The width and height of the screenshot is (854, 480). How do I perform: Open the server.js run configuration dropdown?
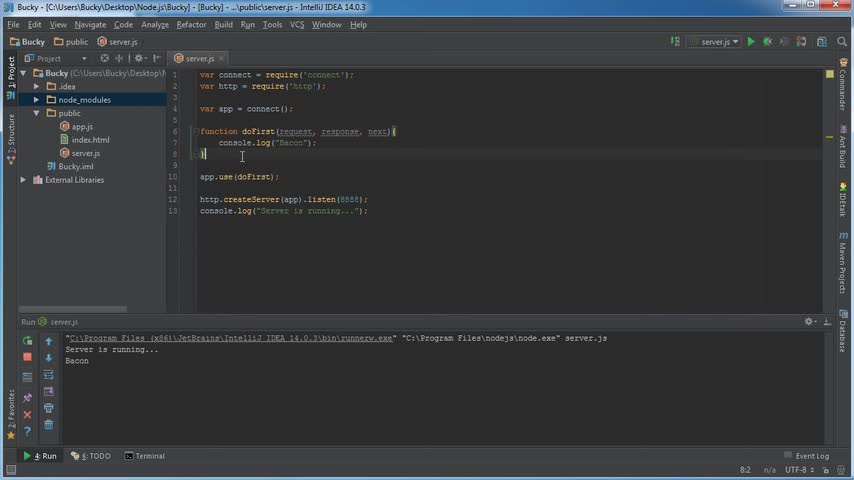point(715,41)
